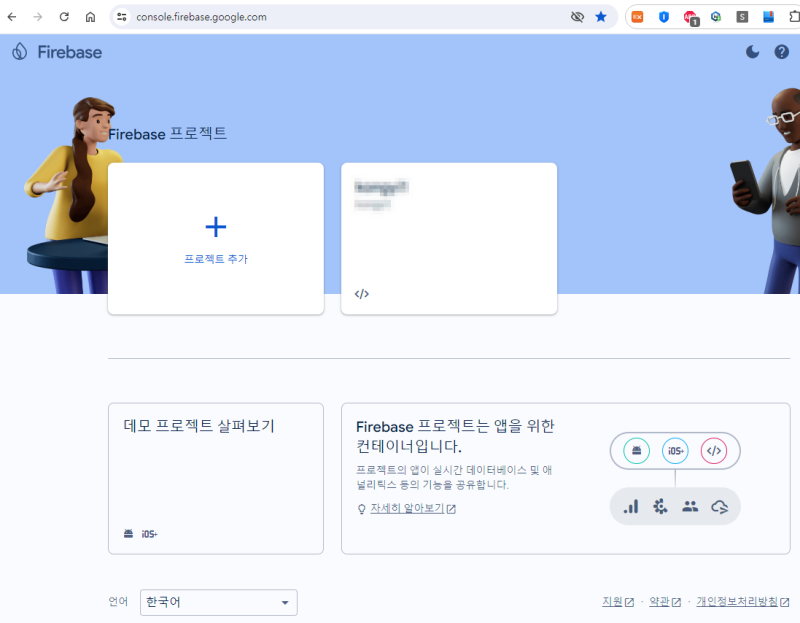This screenshot has height=623, width=800.
Task: Click the iOS+ icon in demo card
Action: tap(149, 534)
